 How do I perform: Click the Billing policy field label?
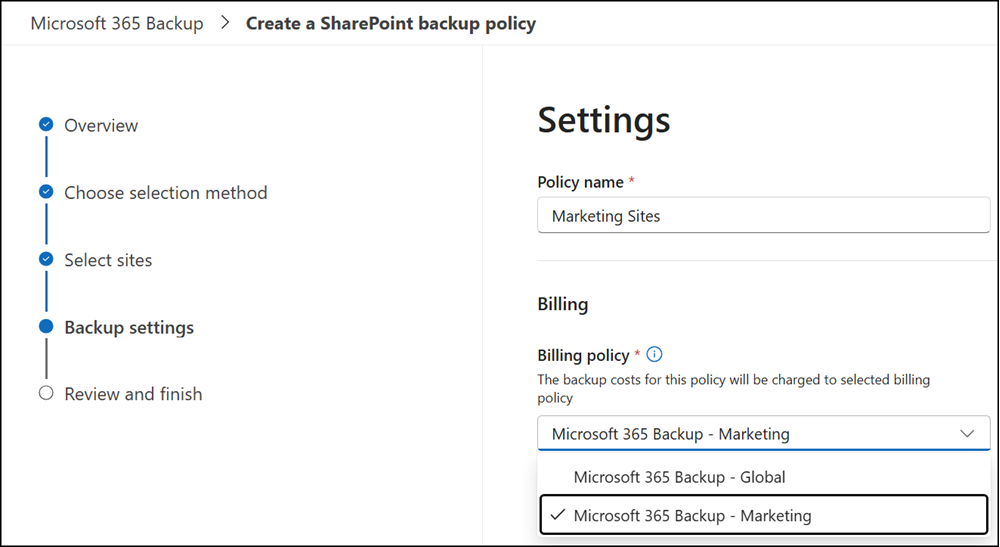(584, 355)
